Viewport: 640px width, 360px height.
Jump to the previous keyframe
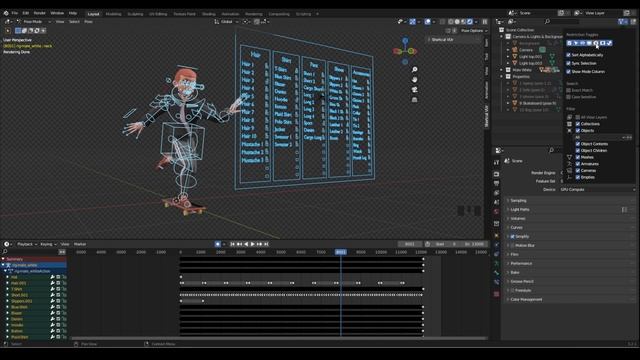click(x=239, y=244)
